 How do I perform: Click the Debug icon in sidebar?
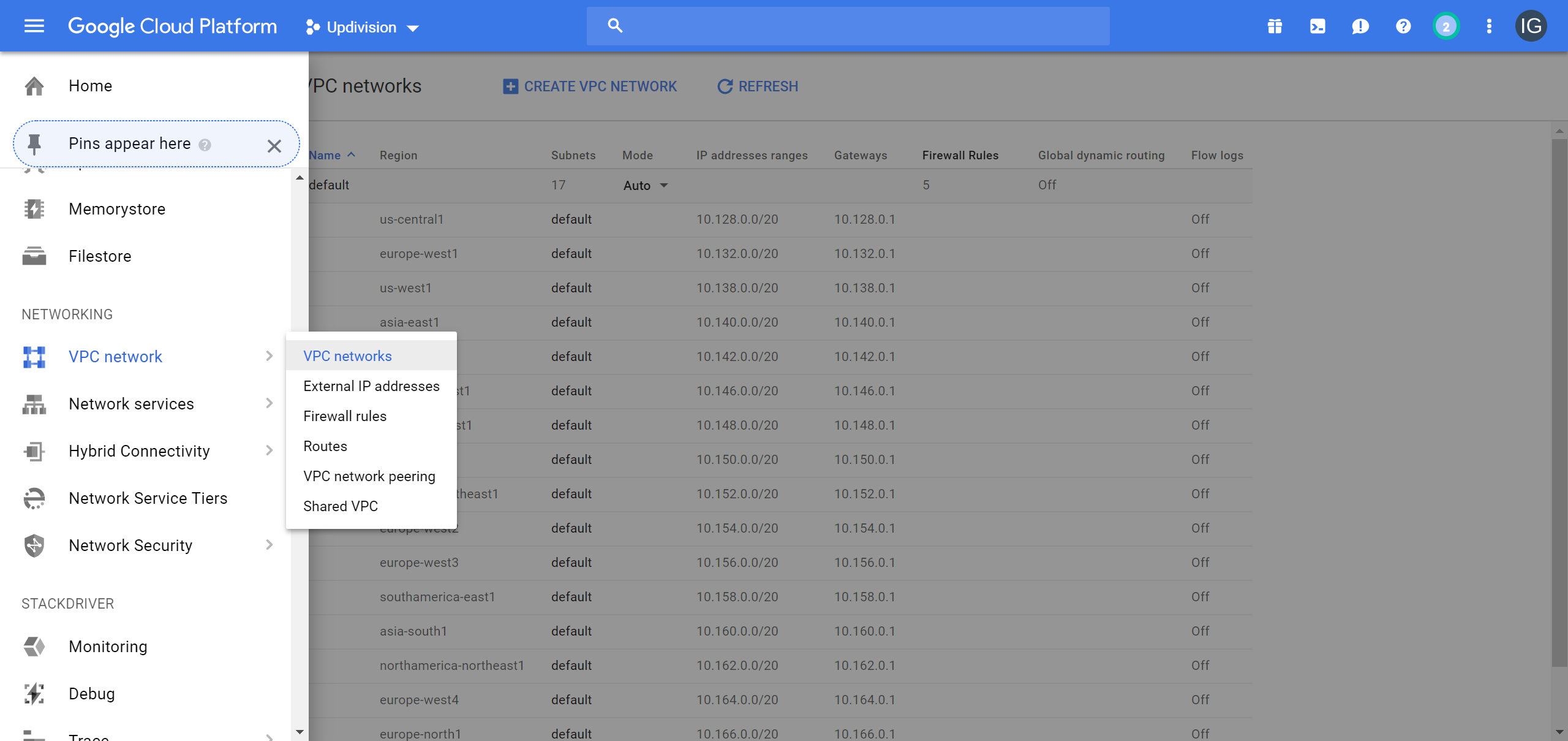(x=34, y=694)
